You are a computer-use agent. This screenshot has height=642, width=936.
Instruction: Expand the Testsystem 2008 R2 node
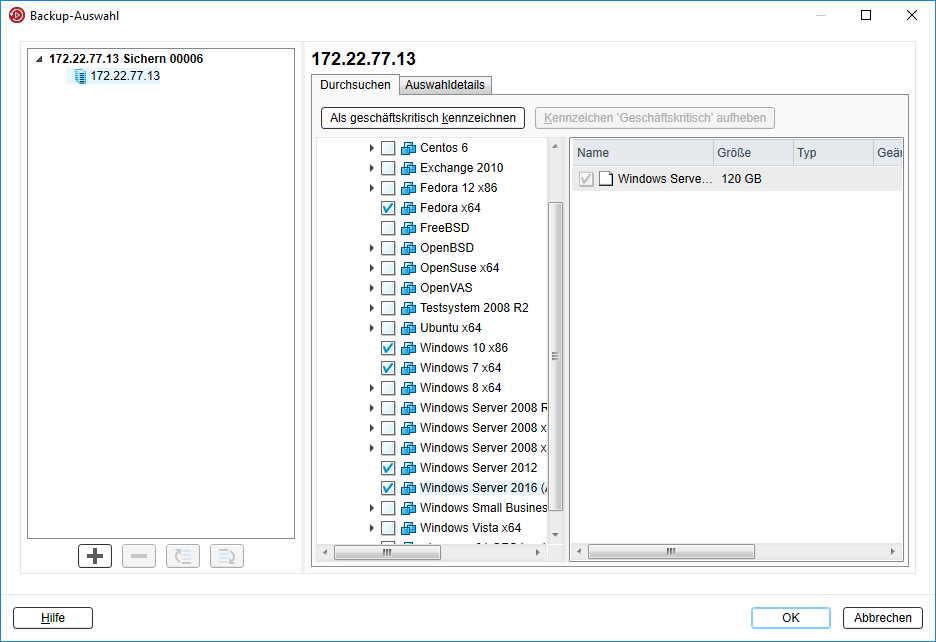pyautogui.click(x=372, y=308)
